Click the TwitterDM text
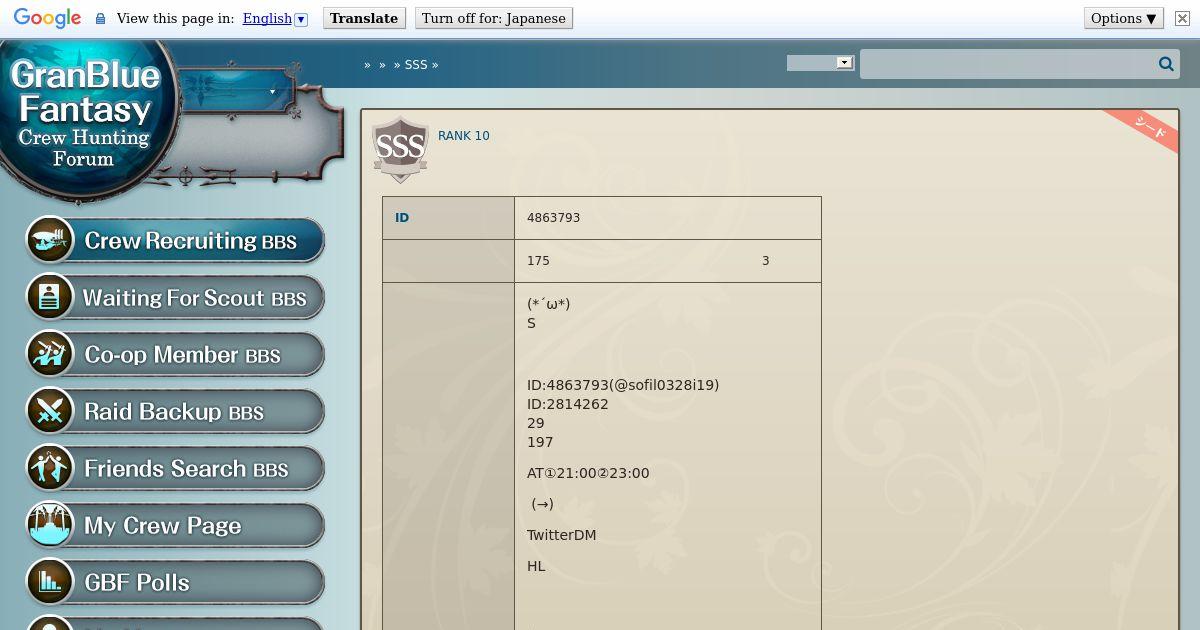 tap(561, 535)
